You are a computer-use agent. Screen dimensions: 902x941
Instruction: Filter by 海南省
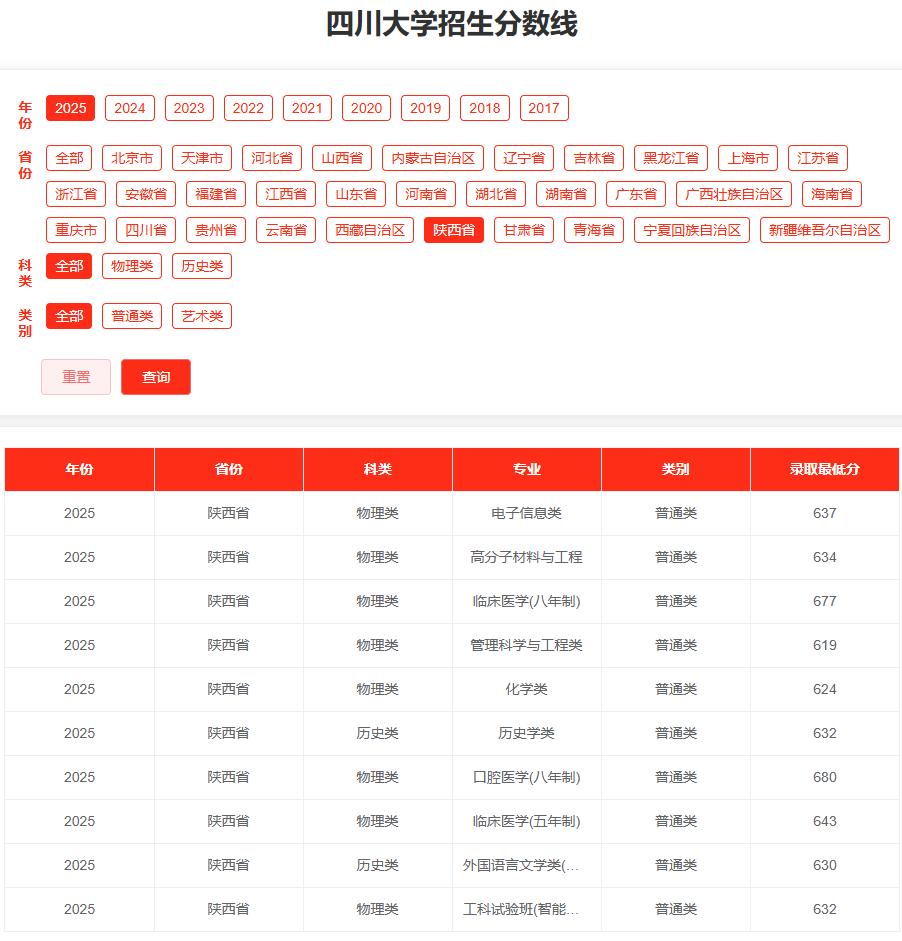click(832, 194)
